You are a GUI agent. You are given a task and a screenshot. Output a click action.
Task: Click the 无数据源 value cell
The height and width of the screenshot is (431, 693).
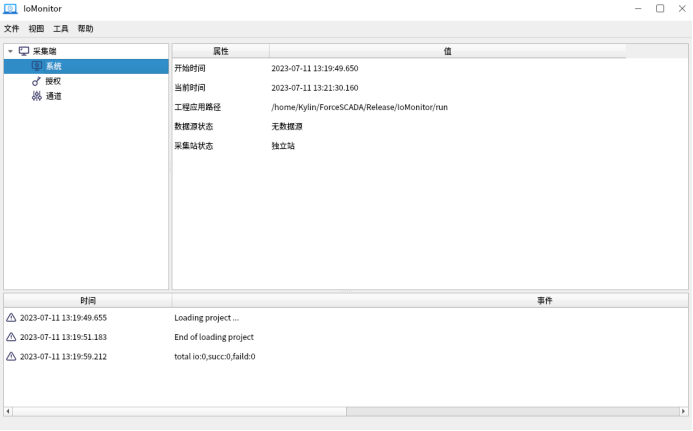click(287, 126)
